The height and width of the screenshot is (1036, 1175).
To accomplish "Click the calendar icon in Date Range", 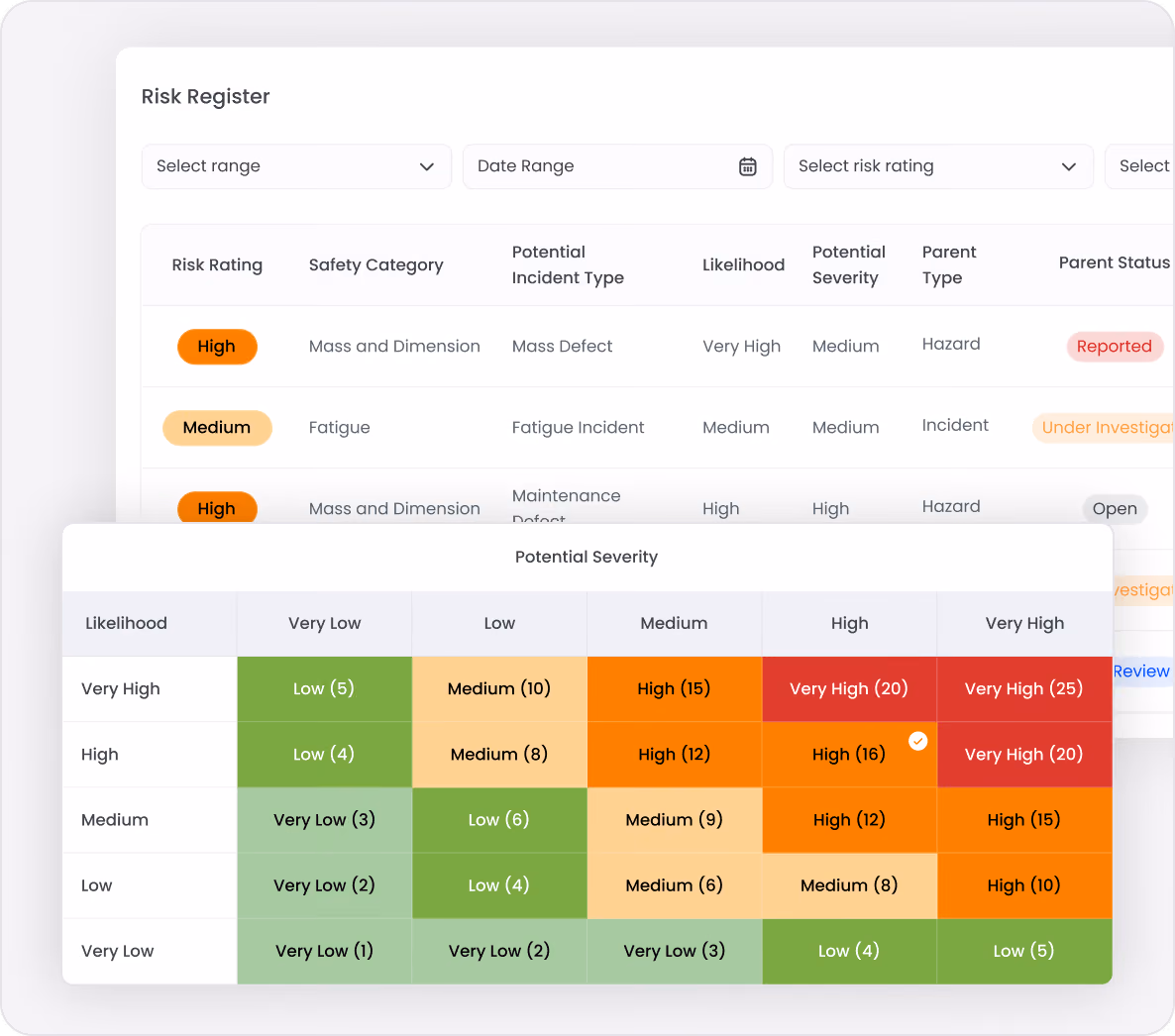I will [x=747, y=166].
